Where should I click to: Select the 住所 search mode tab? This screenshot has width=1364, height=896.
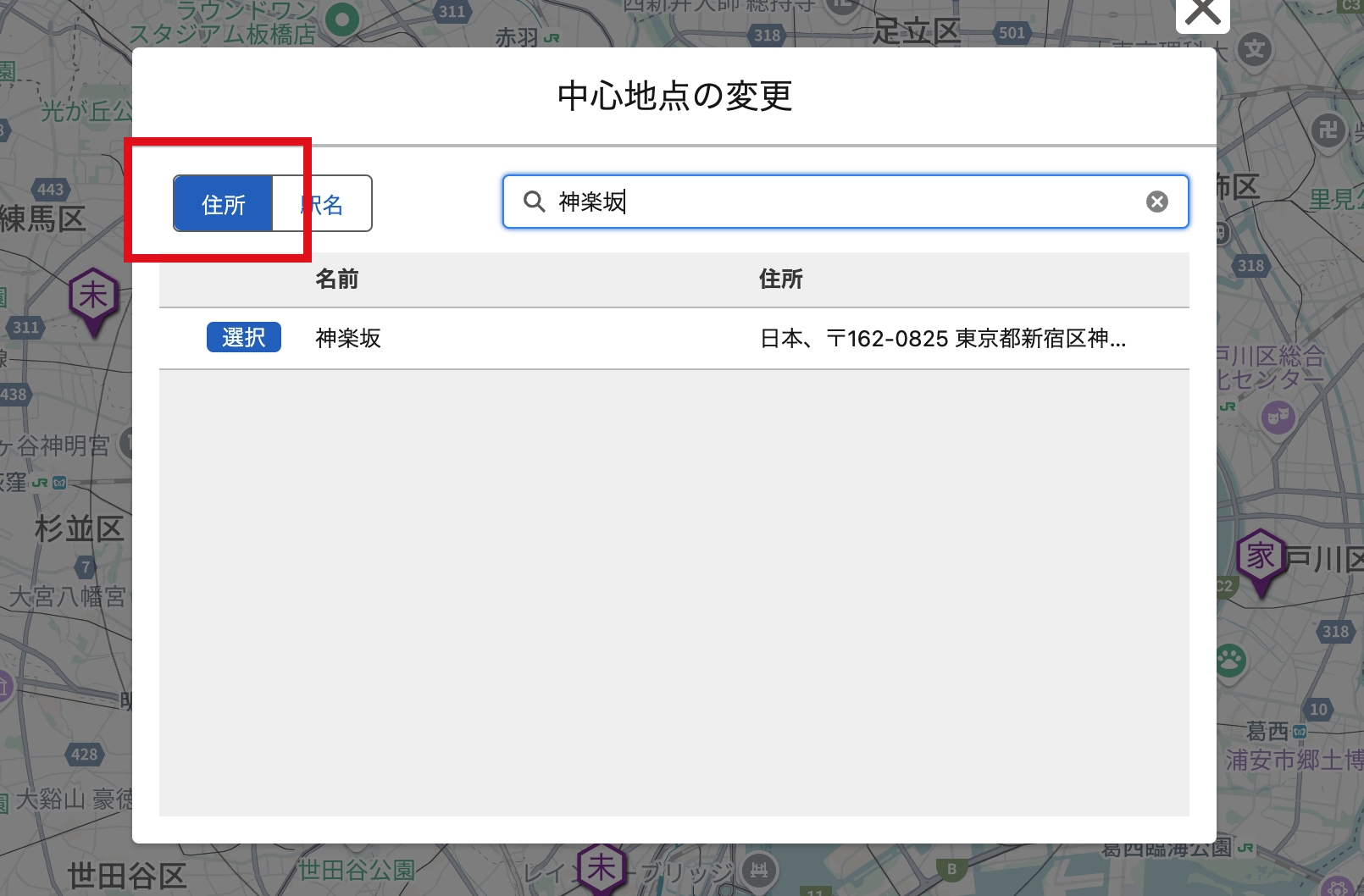coord(224,204)
